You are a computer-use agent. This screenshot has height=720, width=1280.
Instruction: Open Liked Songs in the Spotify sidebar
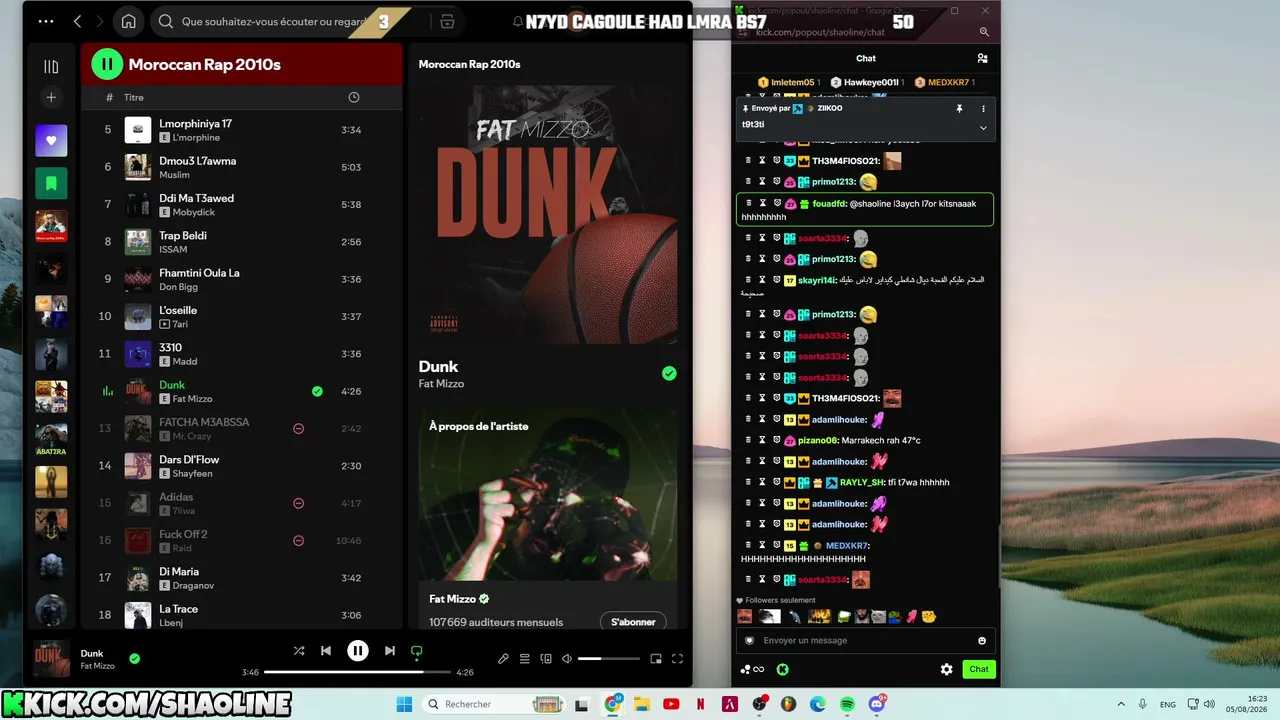pos(51,141)
